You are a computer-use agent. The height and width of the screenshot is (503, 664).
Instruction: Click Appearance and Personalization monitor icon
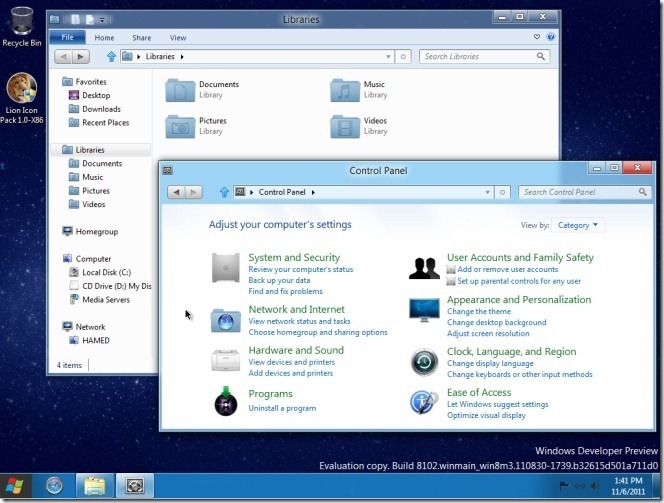click(x=424, y=310)
